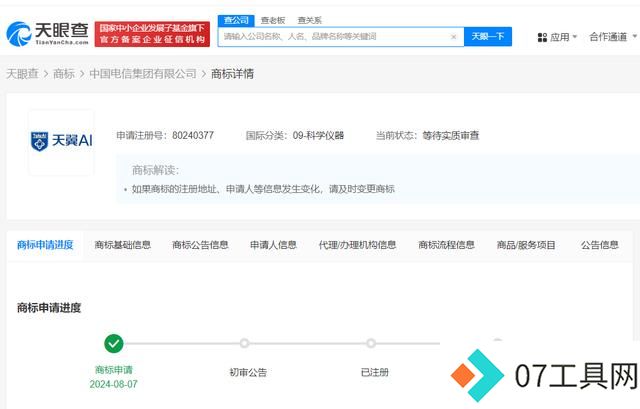Open the 商标 breadcrumb link

64,74
